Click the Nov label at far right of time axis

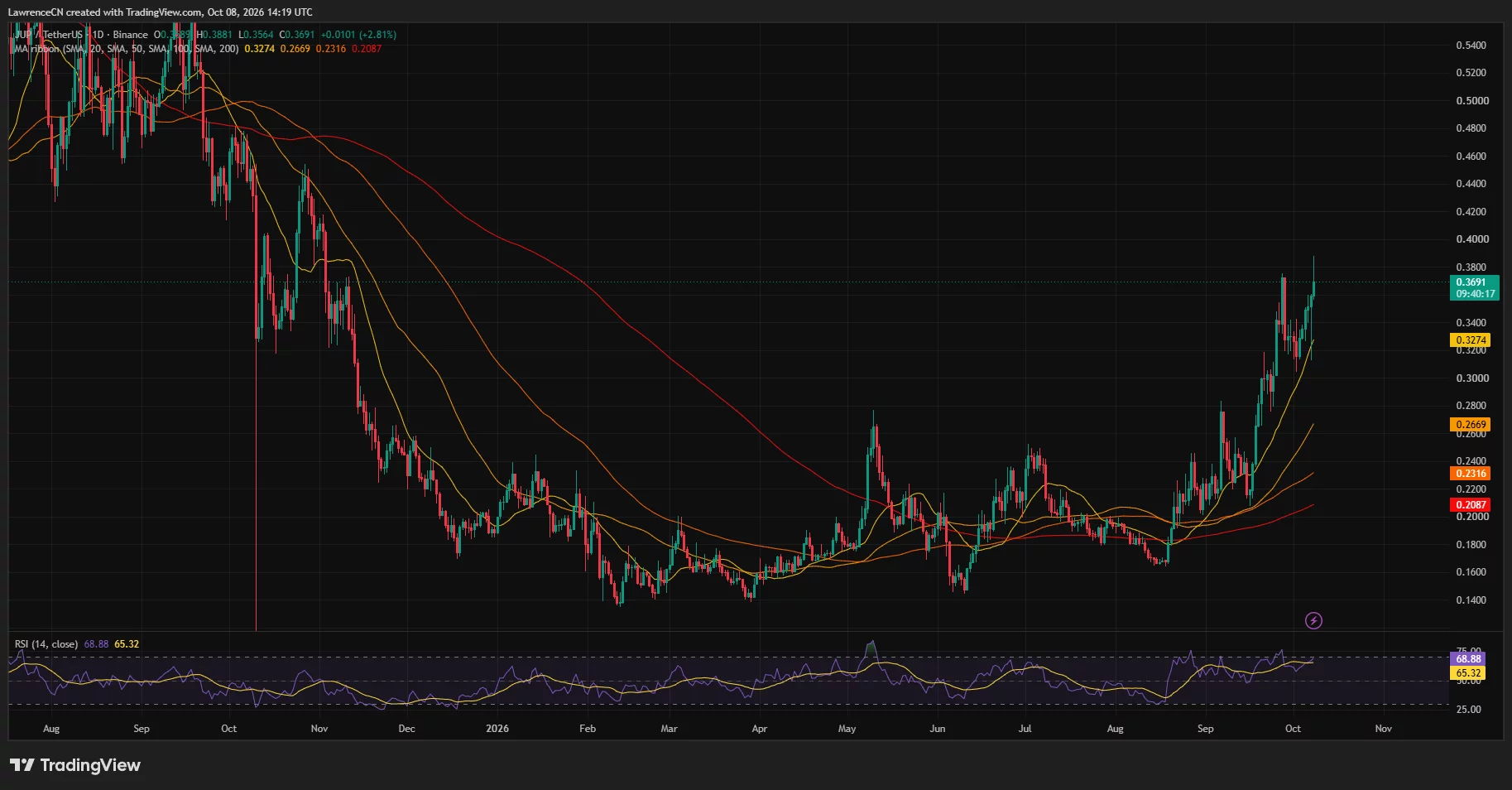pos(1383,729)
